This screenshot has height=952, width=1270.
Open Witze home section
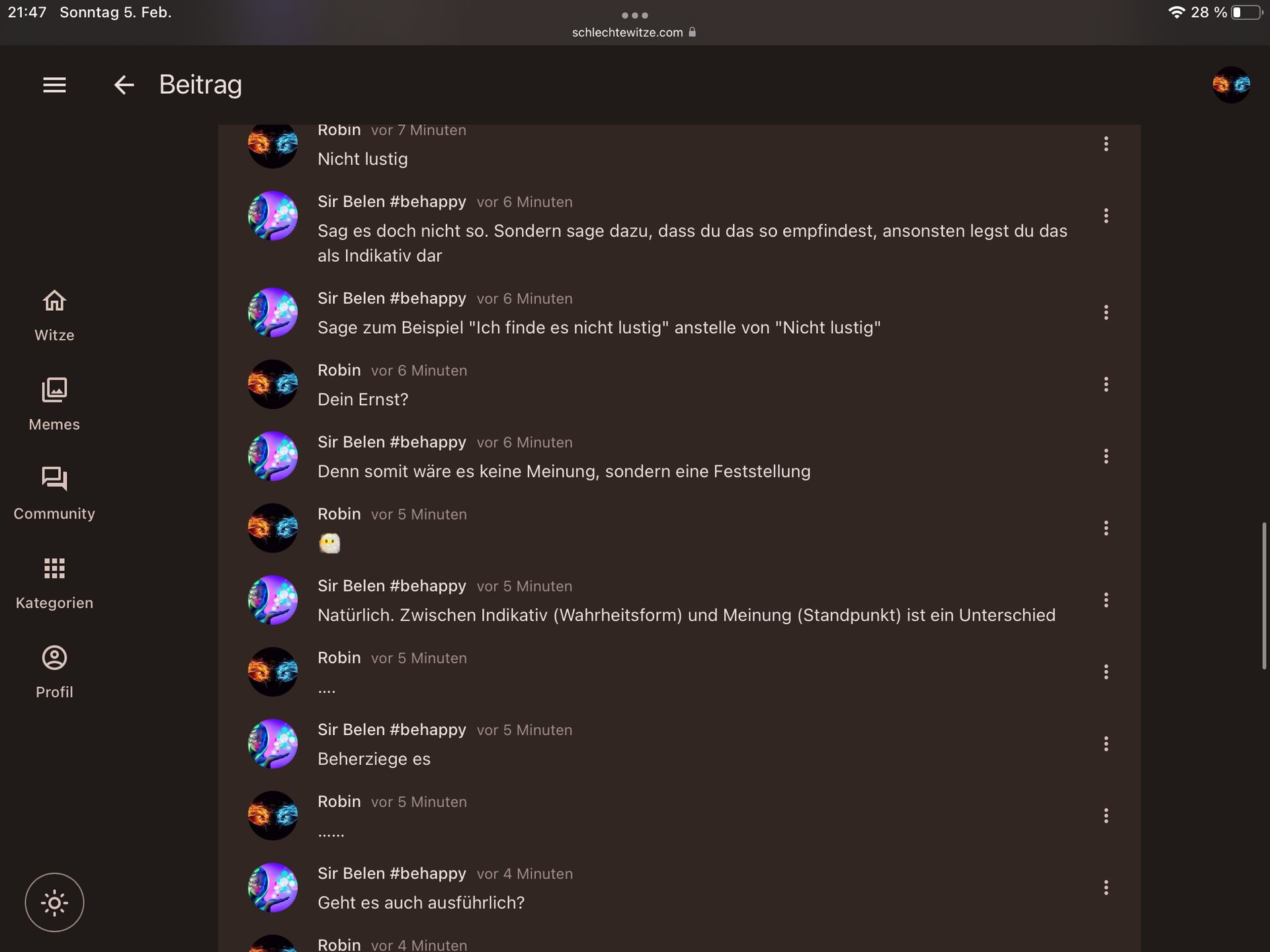tap(54, 316)
